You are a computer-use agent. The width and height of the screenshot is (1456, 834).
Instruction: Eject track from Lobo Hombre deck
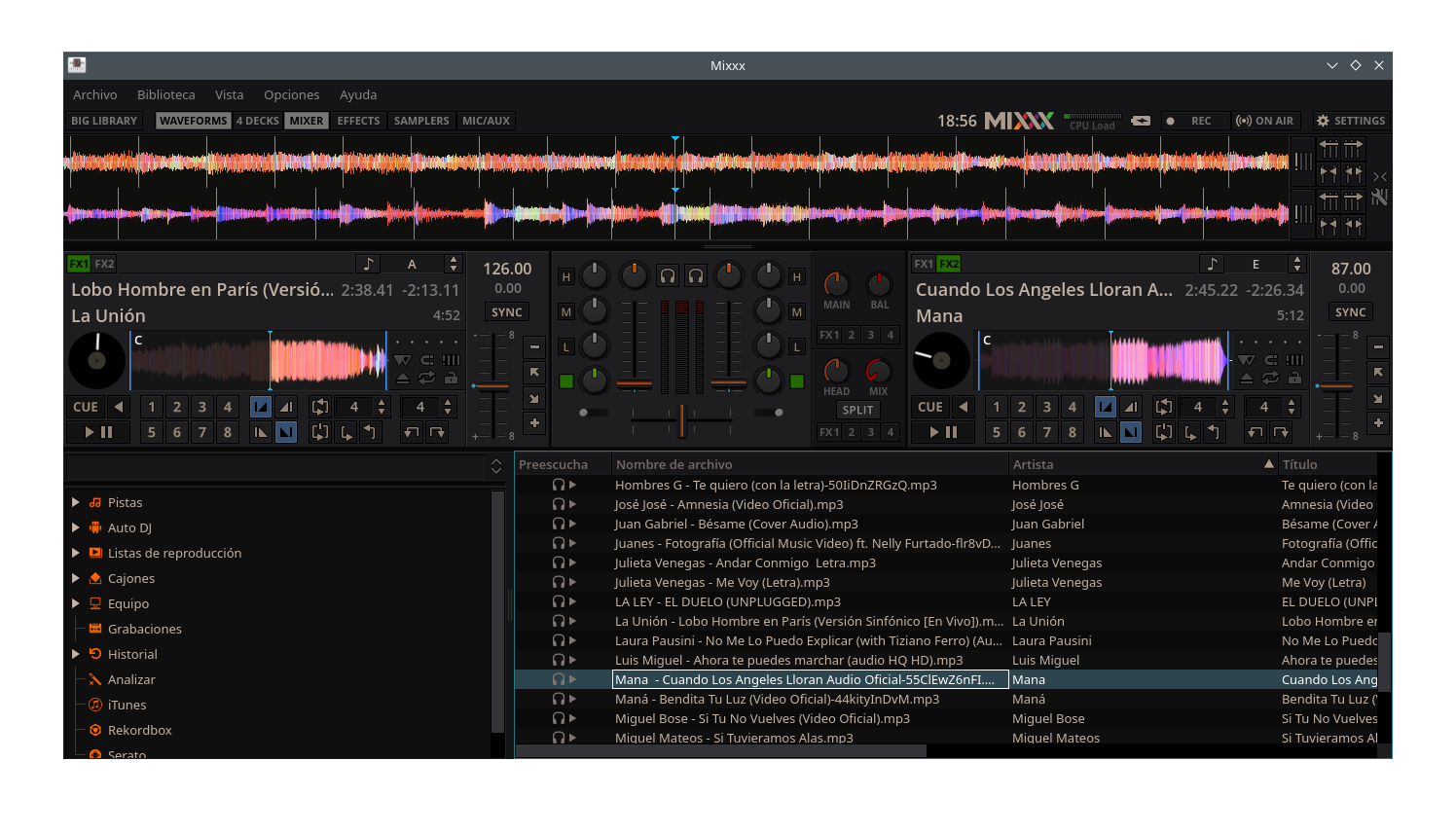click(x=403, y=378)
